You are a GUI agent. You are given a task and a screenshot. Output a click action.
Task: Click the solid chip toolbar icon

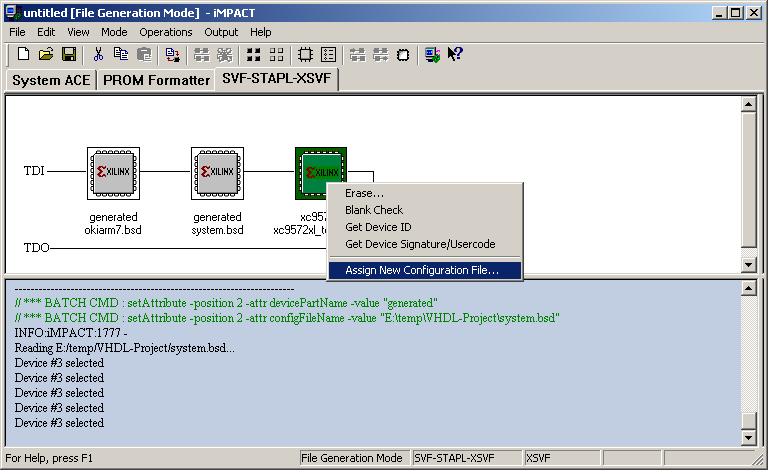(403, 54)
